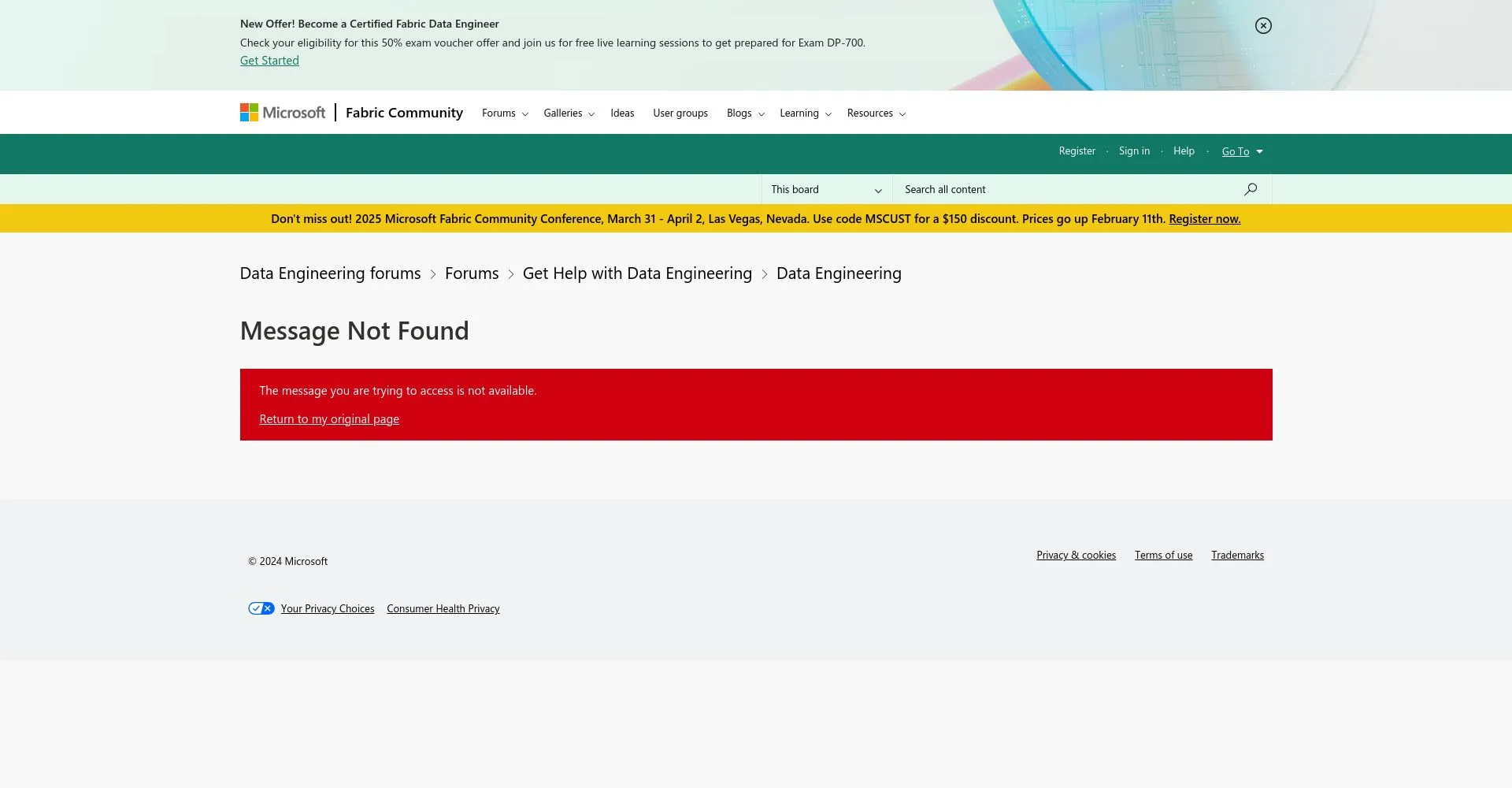Click the search magnifier icon
Image resolution: width=1512 pixels, height=788 pixels.
click(x=1251, y=189)
